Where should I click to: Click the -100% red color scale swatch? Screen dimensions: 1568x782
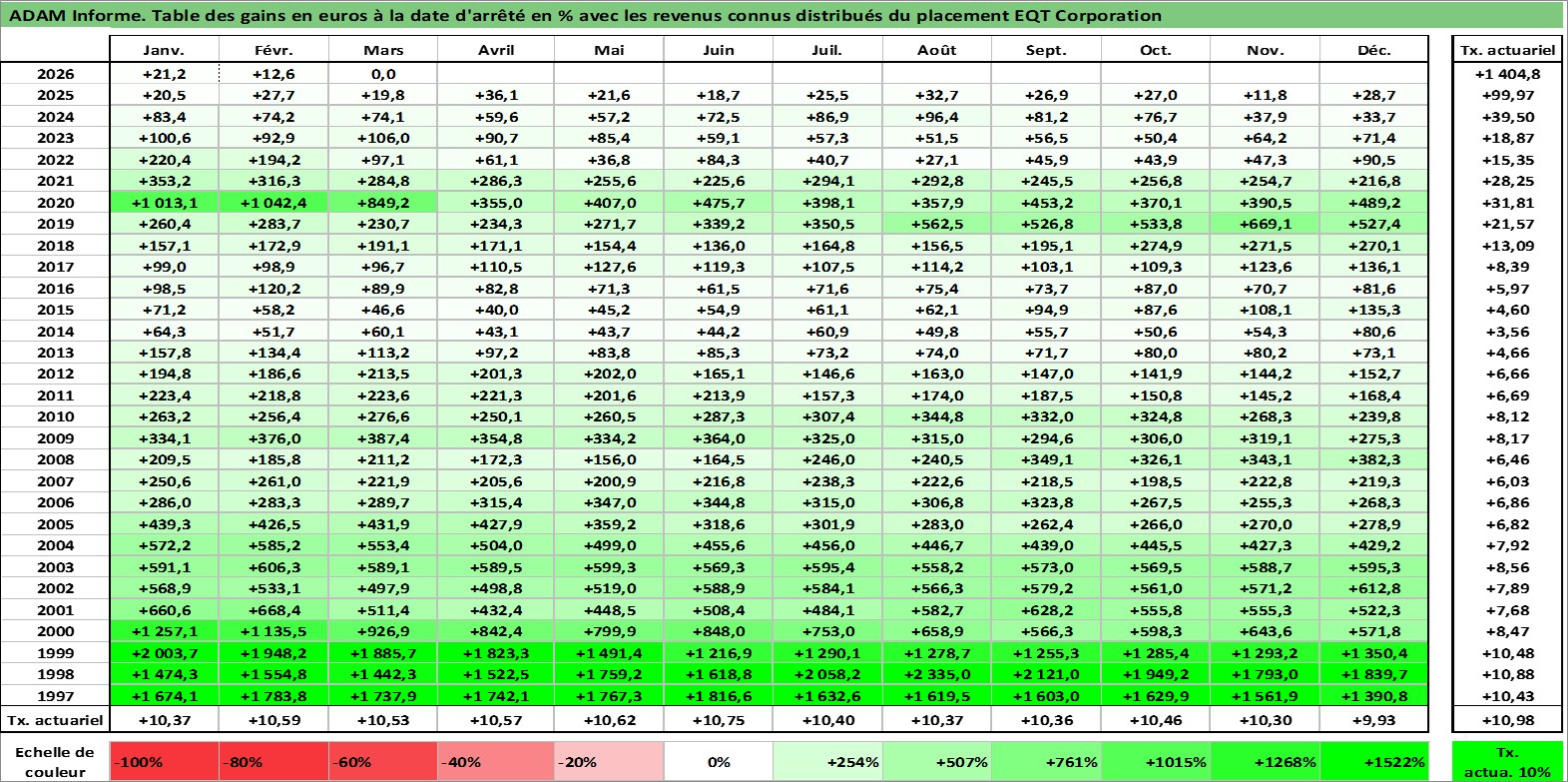click(x=164, y=761)
